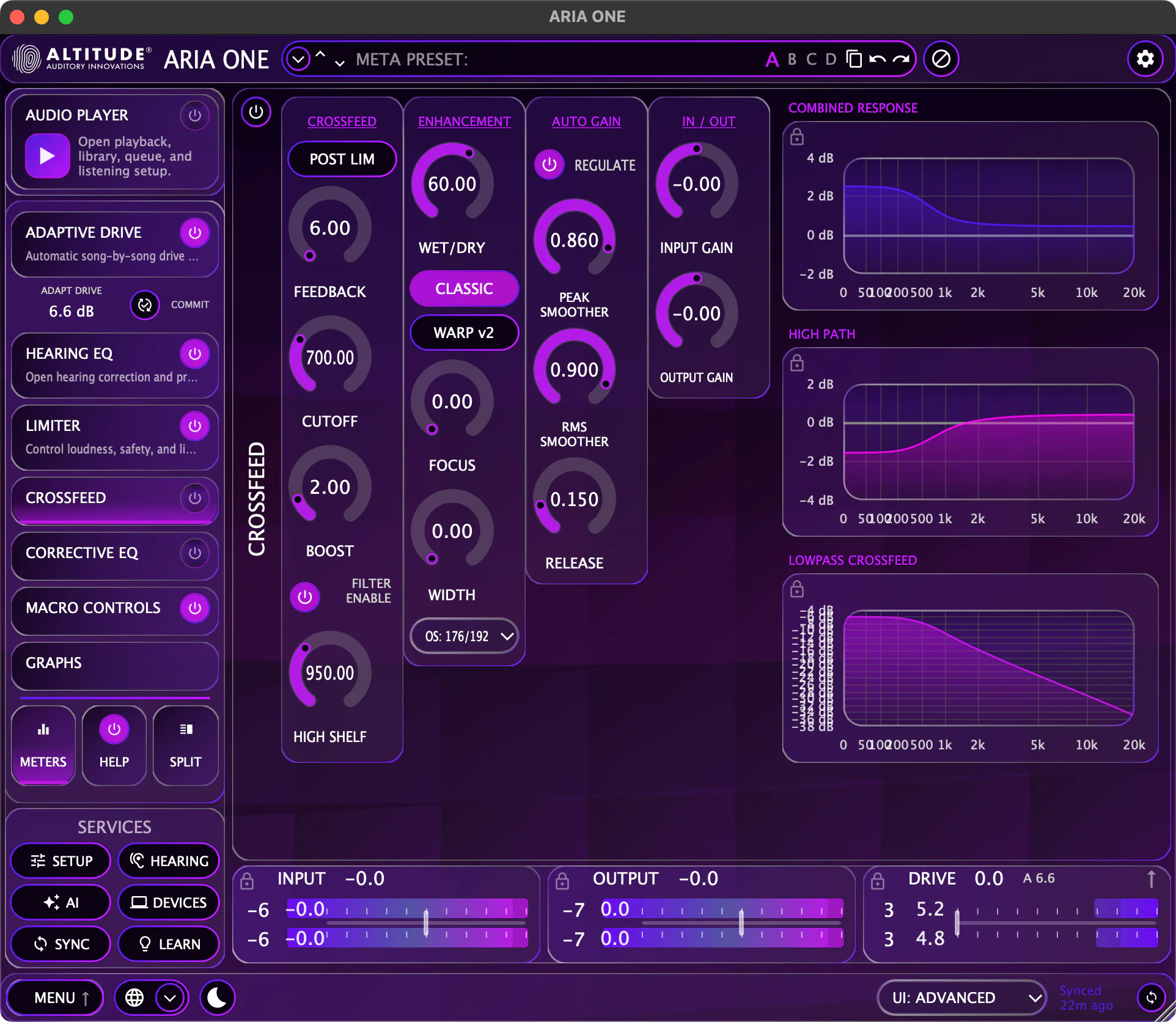Toggle the Regulate auto gain button
Viewport: 1176px width, 1022px height.
tap(549, 164)
